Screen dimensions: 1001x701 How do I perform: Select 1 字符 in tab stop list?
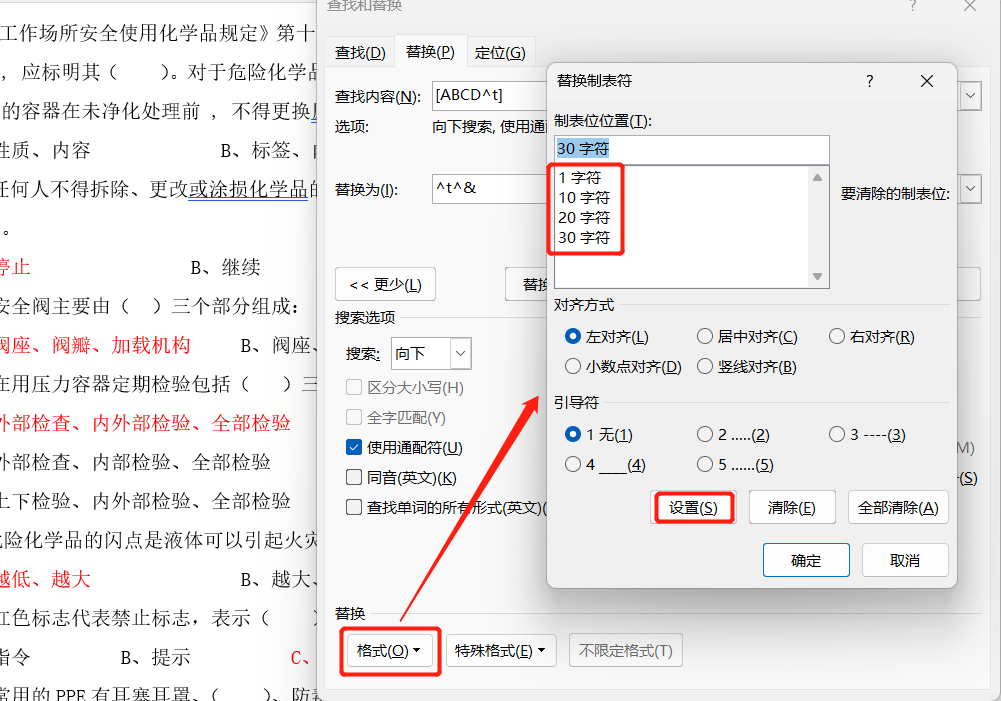pos(580,177)
